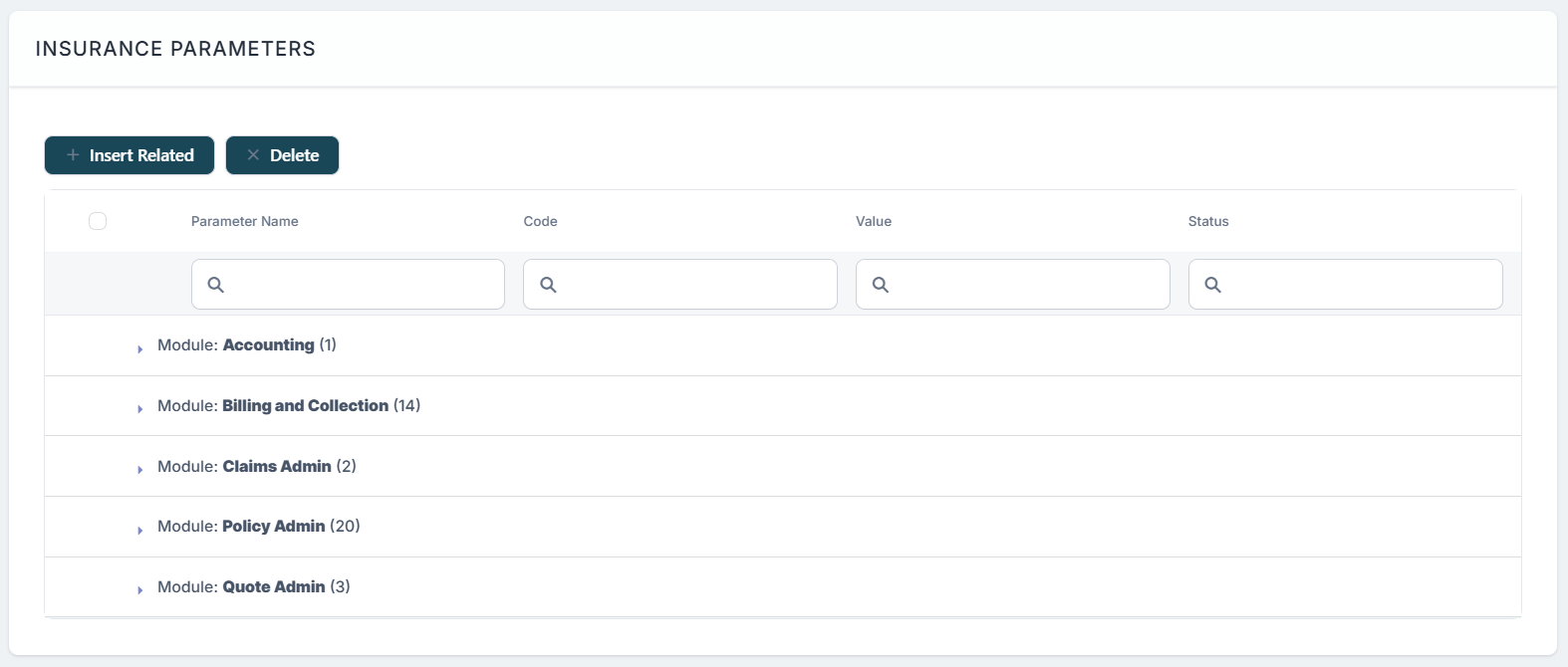Click the Status column header
This screenshot has width=1568, height=667.
pyautogui.click(x=1208, y=221)
